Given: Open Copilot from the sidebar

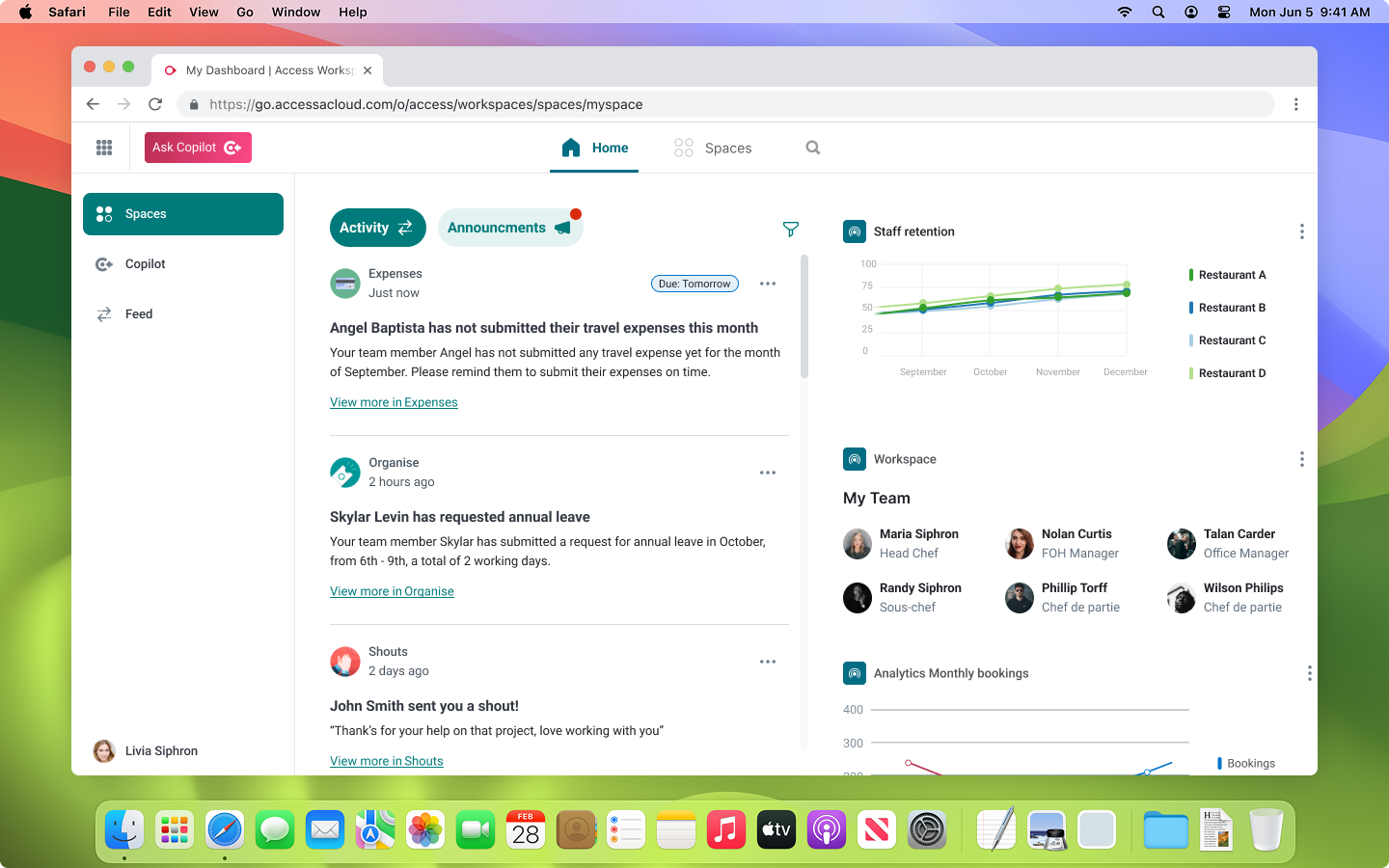Looking at the screenshot, I should click(145, 264).
